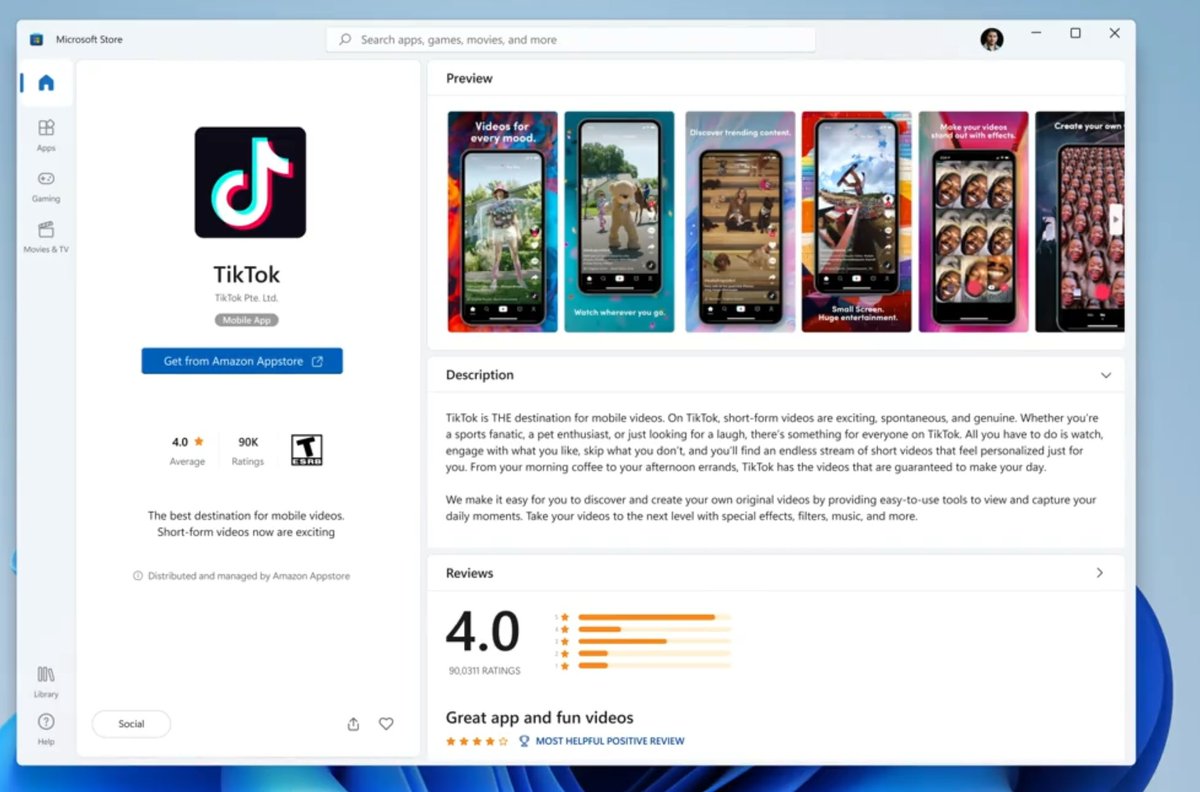Open the Library
1200x792 pixels.
point(46,681)
